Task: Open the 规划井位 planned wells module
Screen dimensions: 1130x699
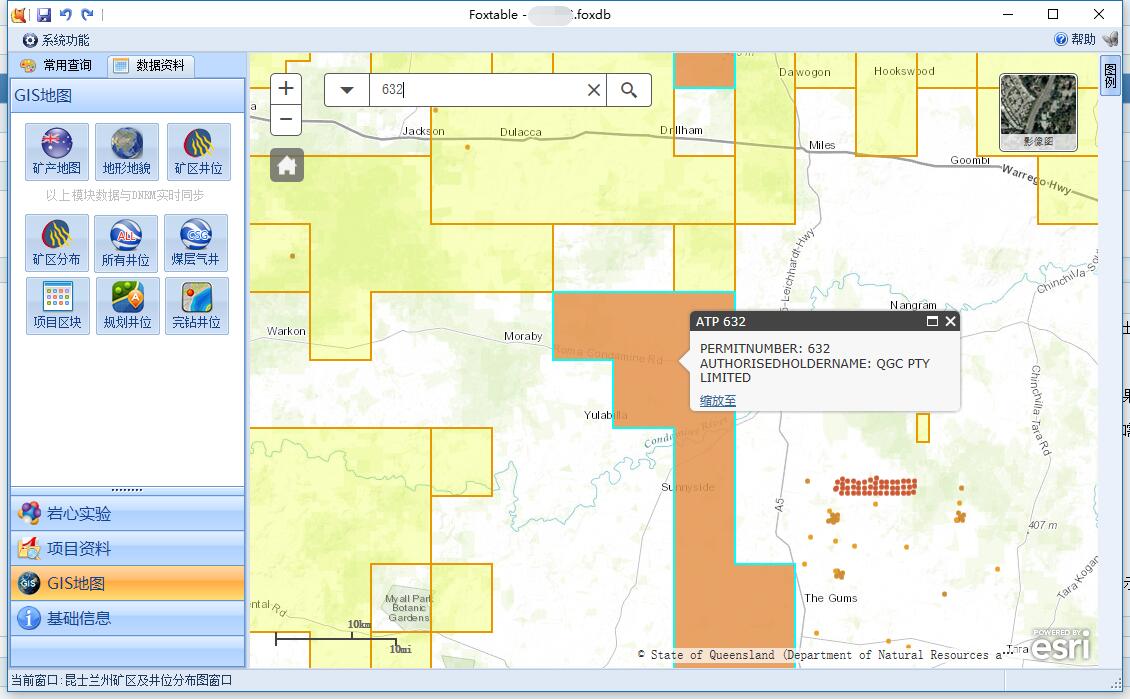Action: click(128, 306)
